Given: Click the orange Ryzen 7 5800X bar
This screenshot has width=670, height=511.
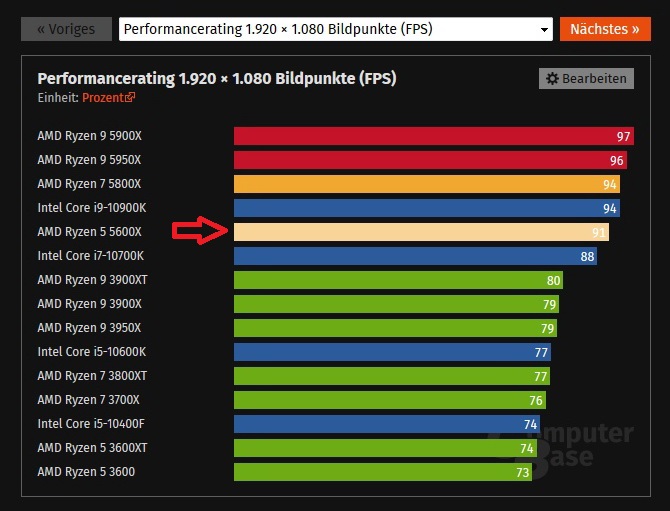Looking at the screenshot, I should click(427, 184).
